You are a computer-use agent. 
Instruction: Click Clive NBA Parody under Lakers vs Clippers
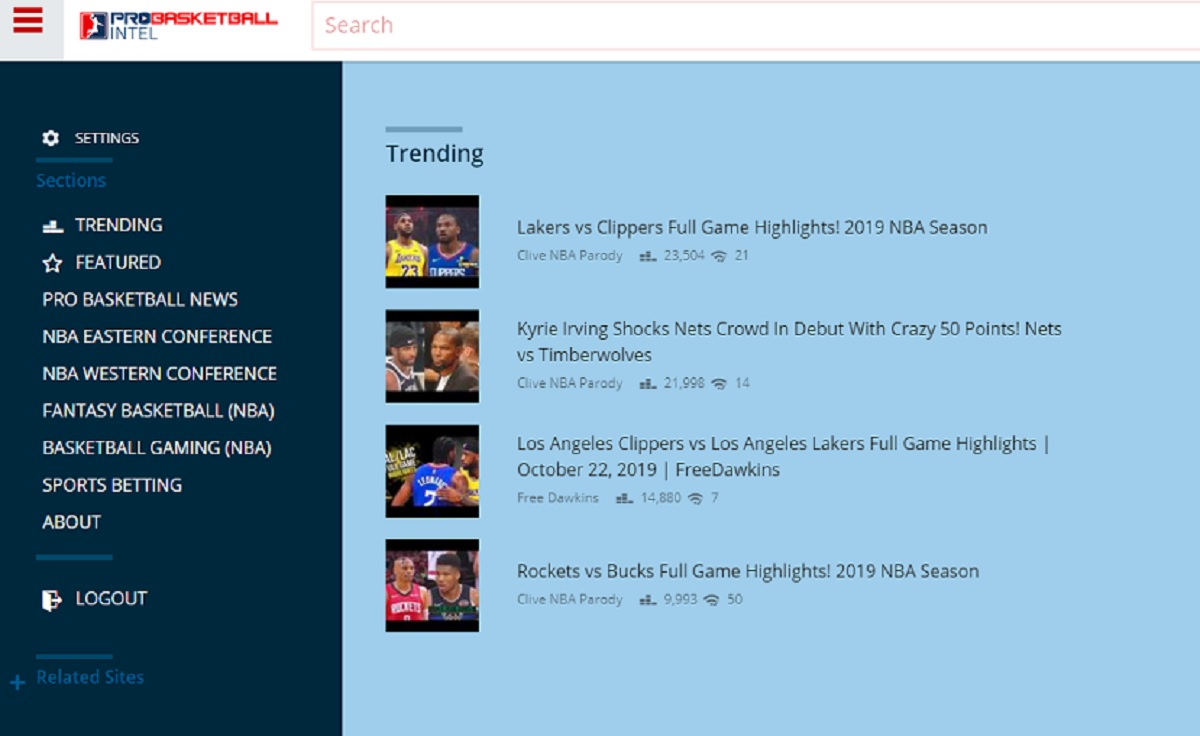pos(570,256)
